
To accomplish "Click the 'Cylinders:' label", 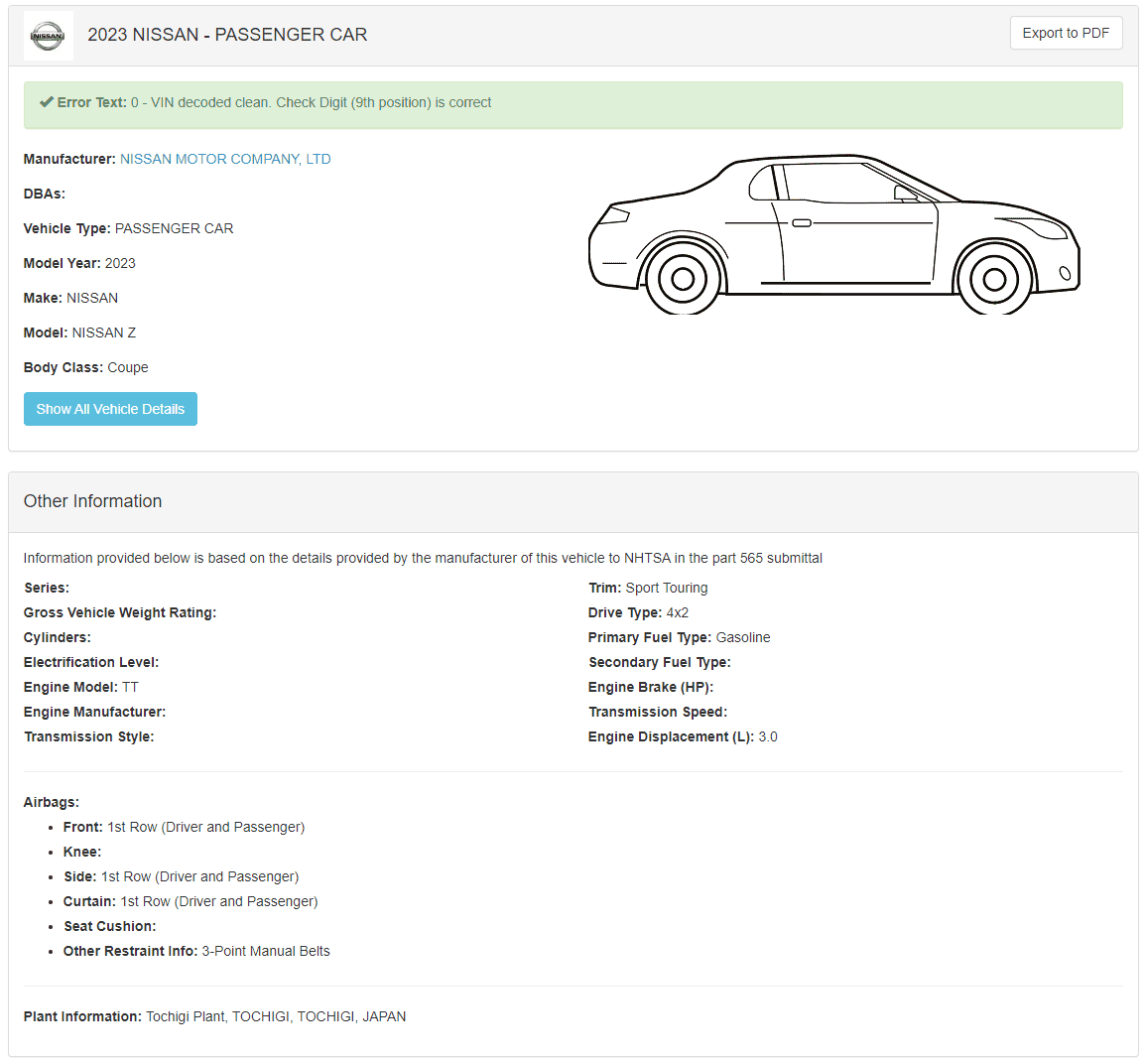I will tap(57, 637).
